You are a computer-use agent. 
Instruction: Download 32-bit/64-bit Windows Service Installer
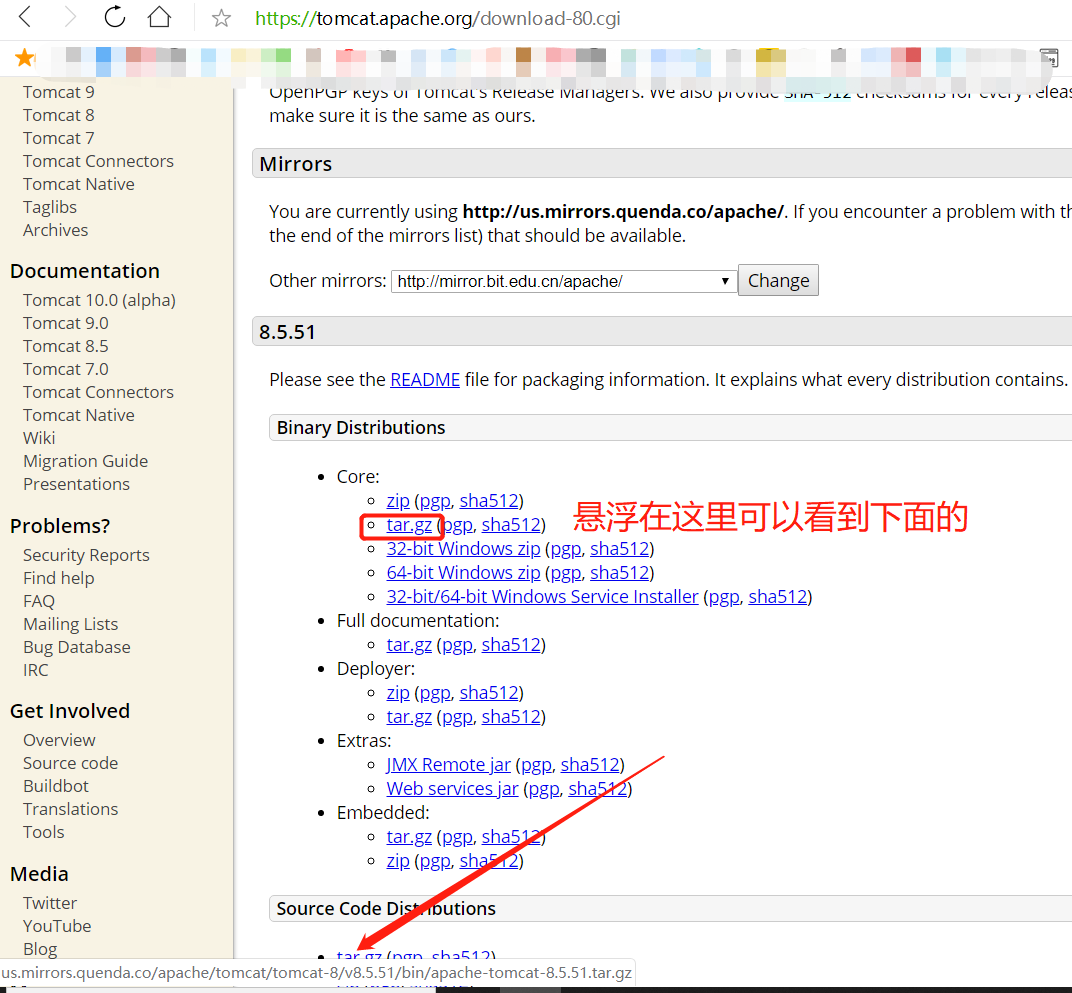pos(542,597)
